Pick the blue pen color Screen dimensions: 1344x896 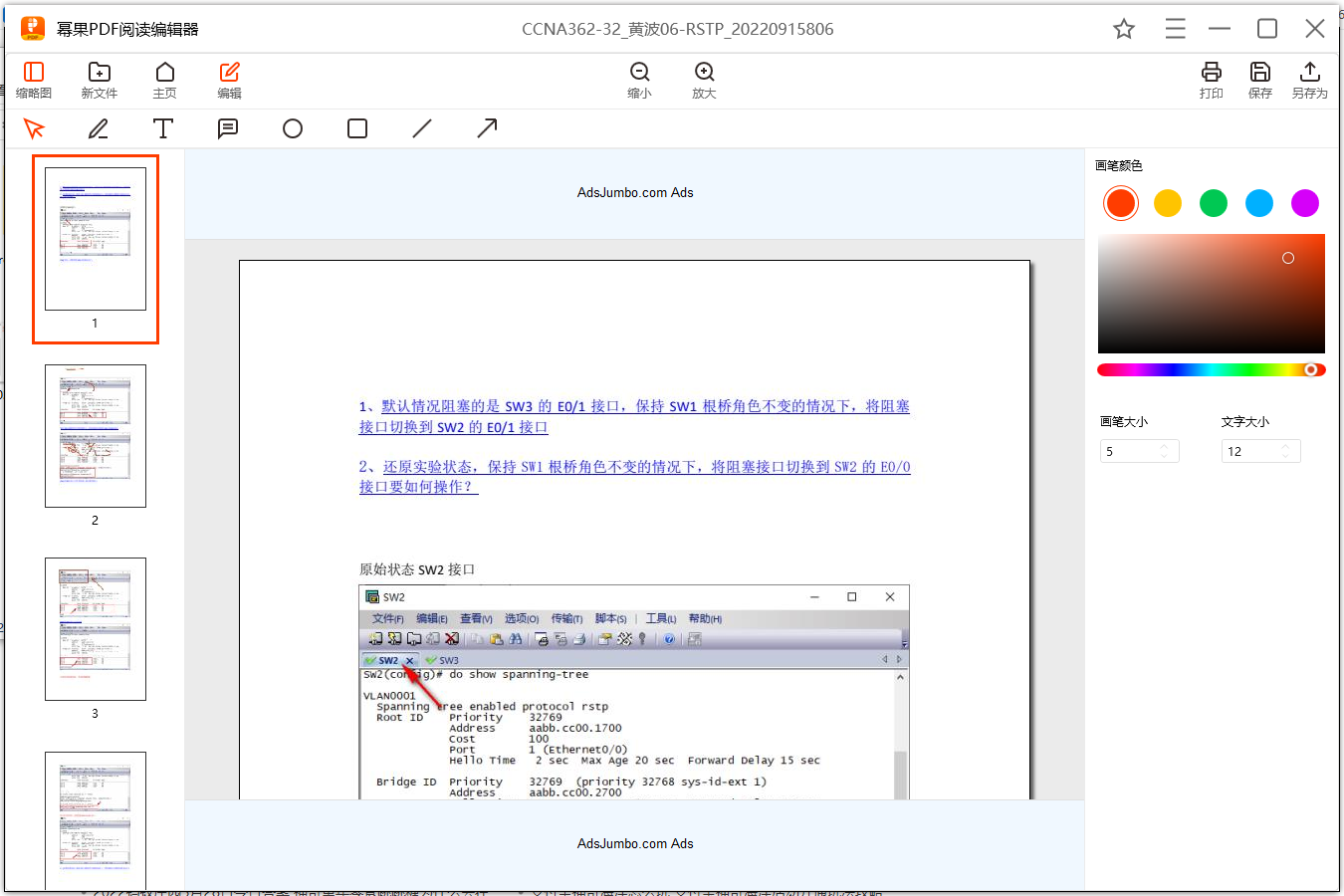(1259, 203)
